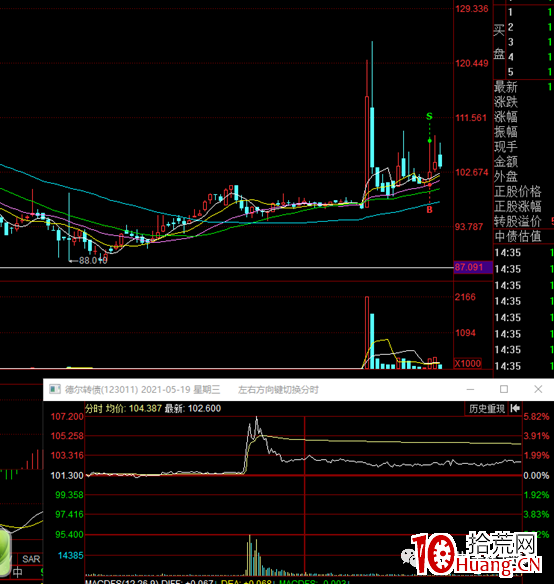The height and width of the screenshot is (584, 554).
Task: Click the 1094 volume axis label
Action: [x=465, y=333]
